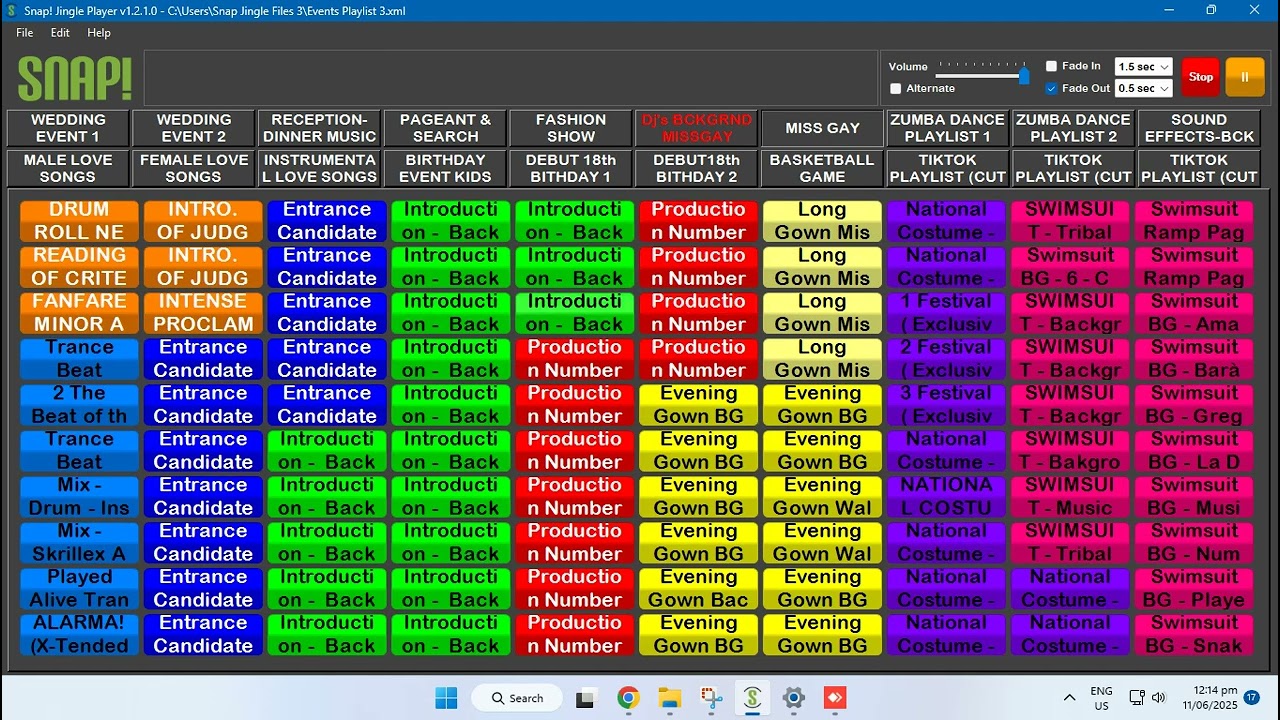Open the MISS GAY tab
This screenshot has height=720, width=1280.
coord(823,128)
